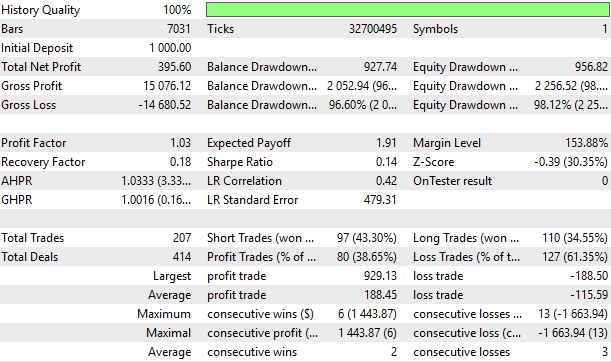Viewport: 611px width, 362px height.
Task: Select the Expected Payoff value 1.91
Action: point(386,143)
